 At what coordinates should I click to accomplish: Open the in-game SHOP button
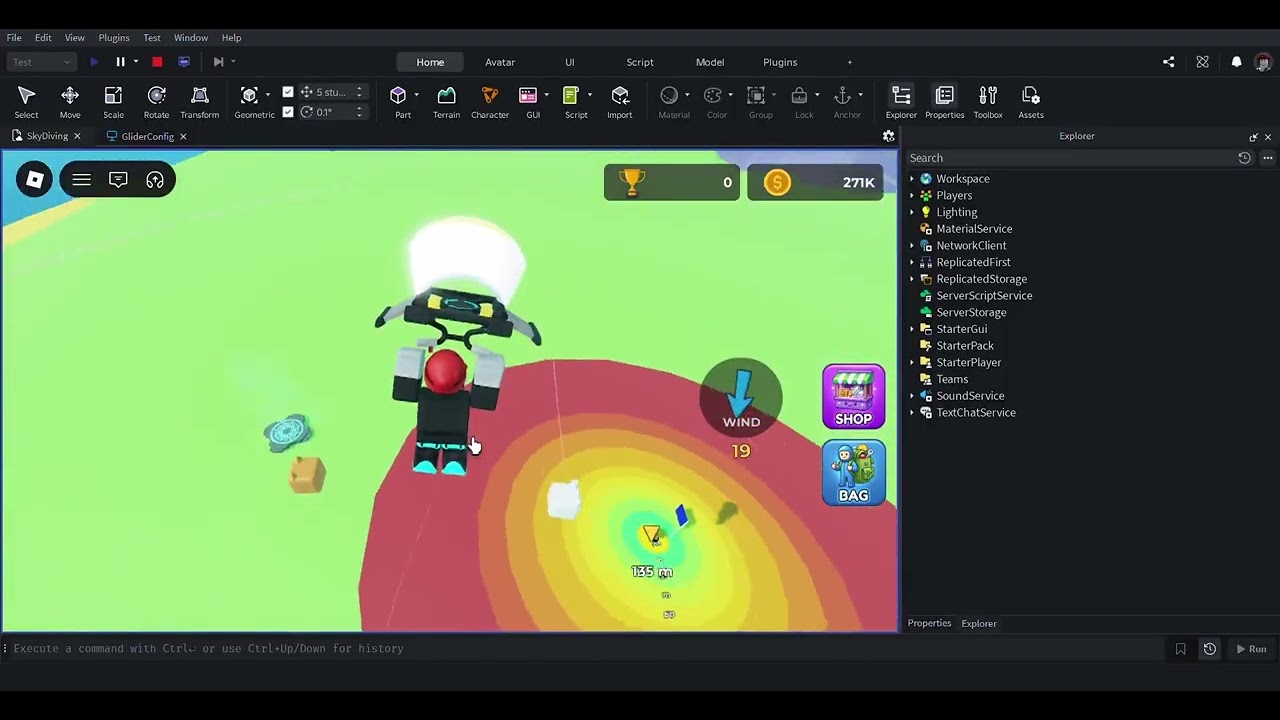pos(853,397)
